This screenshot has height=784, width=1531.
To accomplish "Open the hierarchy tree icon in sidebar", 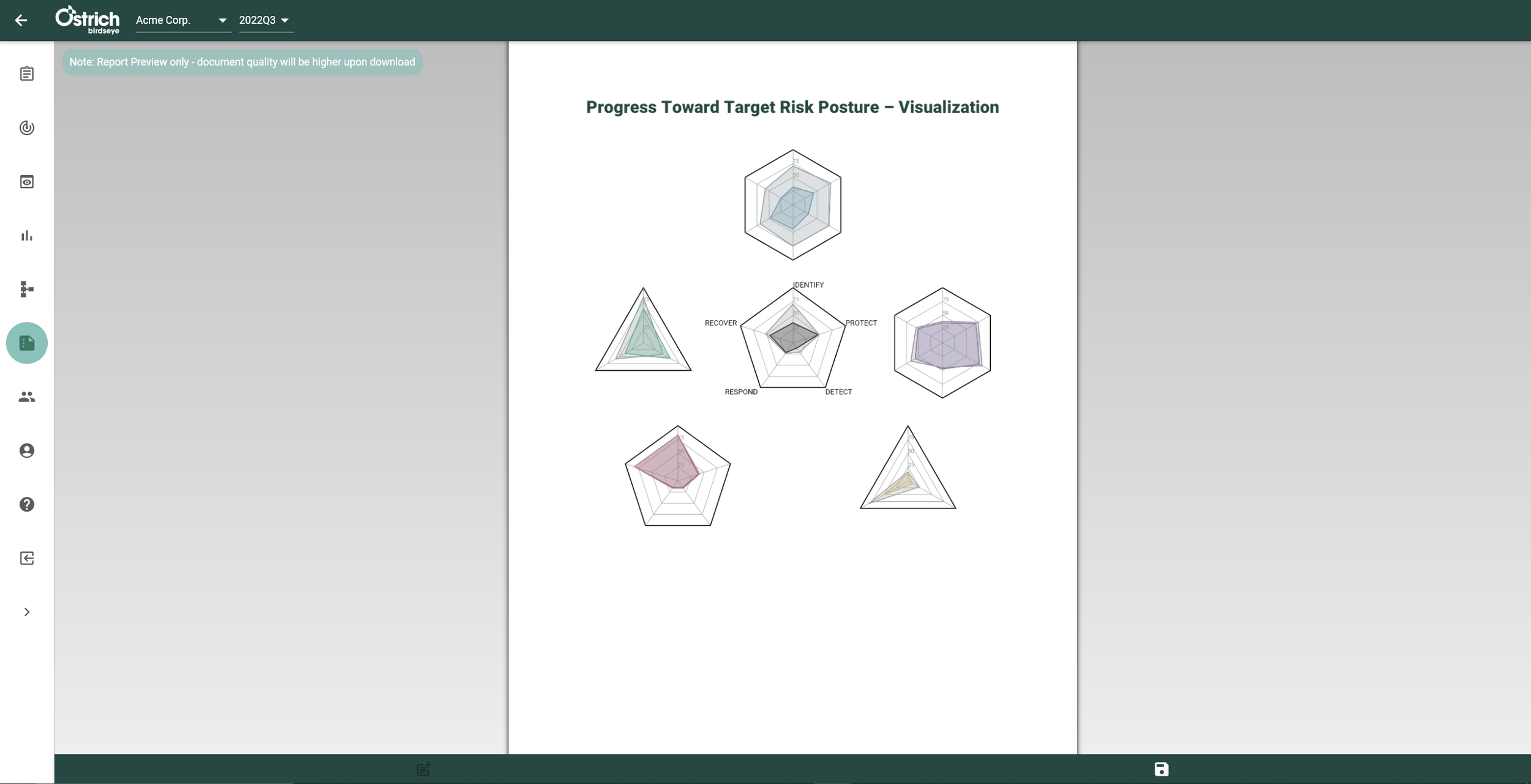I will pyautogui.click(x=27, y=289).
